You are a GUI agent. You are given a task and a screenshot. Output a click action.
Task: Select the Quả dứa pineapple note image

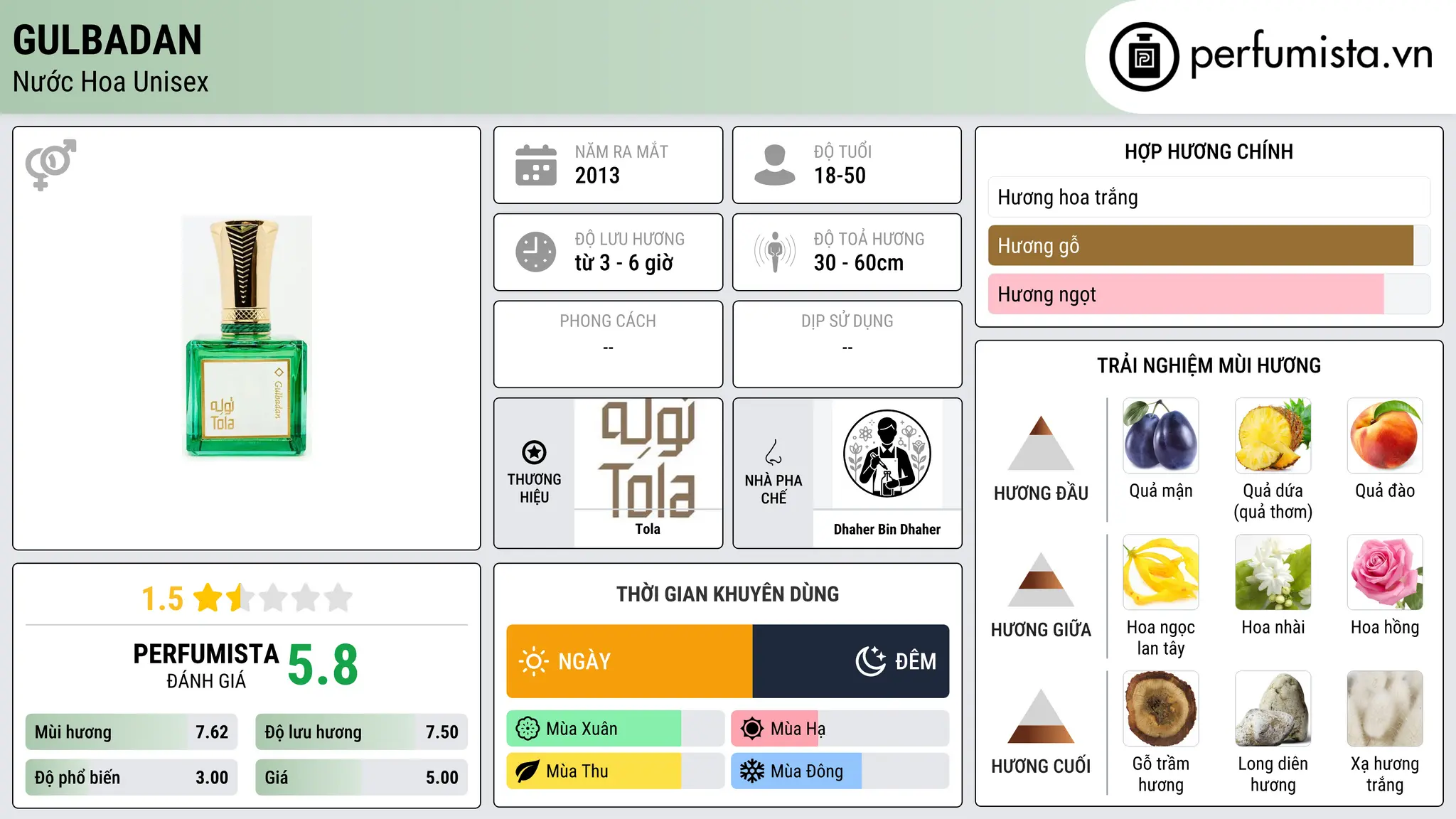pos(1273,436)
